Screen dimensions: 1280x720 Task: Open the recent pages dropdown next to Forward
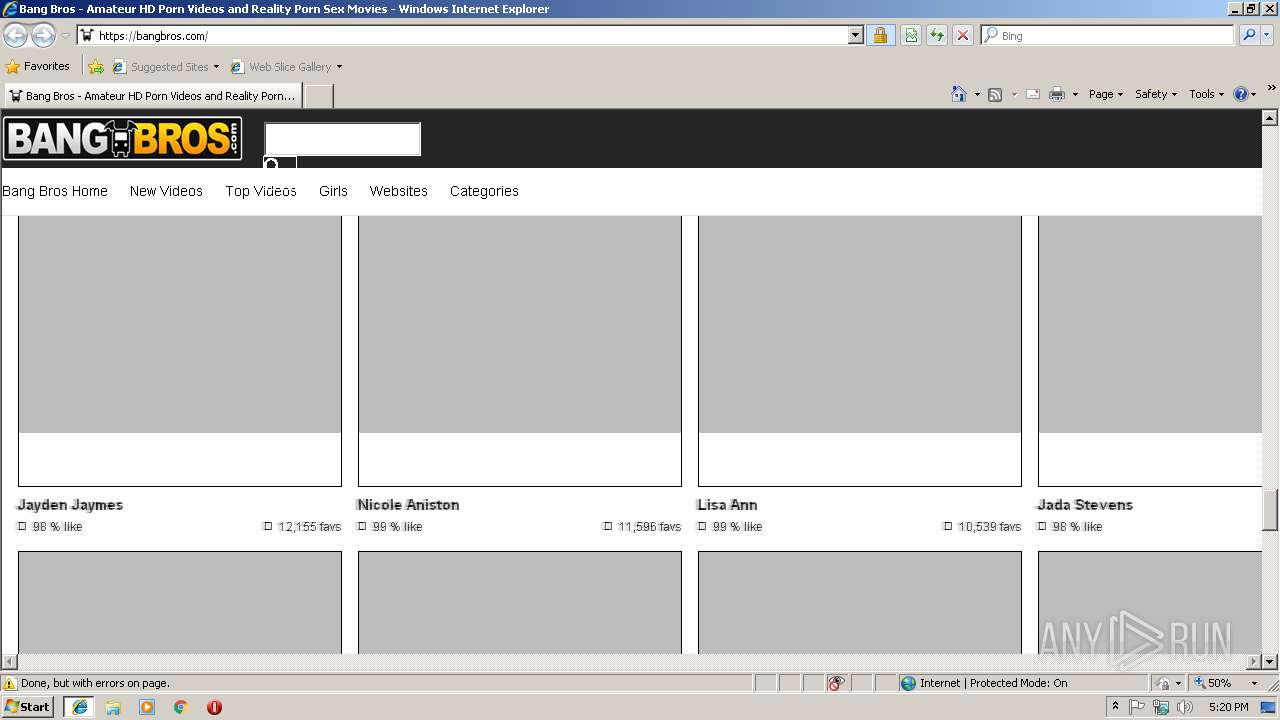(x=65, y=36)
